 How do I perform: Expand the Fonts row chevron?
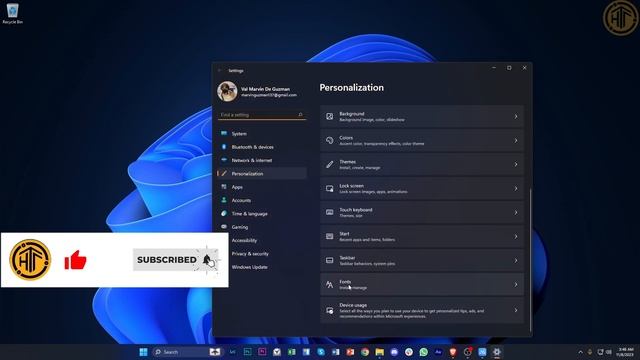coord(516,284)
